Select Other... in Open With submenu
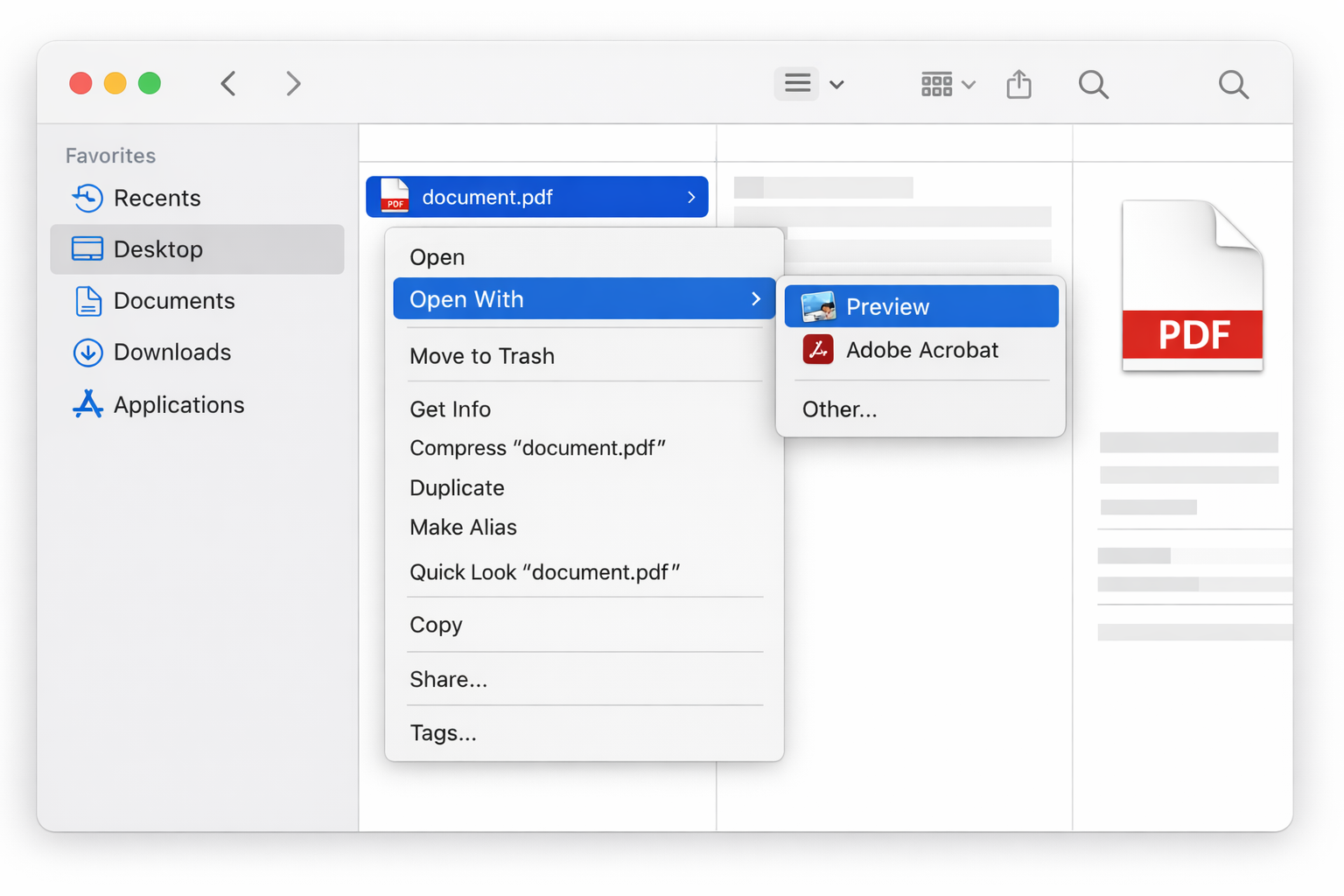The height and width of the screenshot is (896, 1344). 921,409
